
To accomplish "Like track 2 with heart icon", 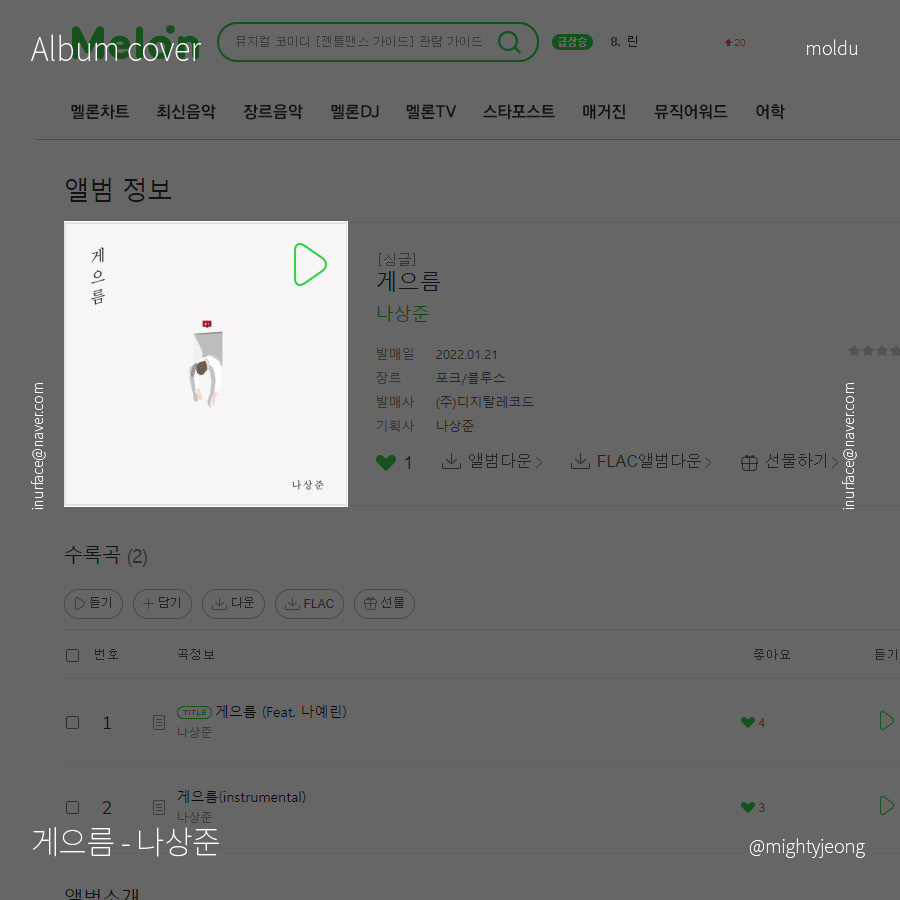I will tap(747, 807).
